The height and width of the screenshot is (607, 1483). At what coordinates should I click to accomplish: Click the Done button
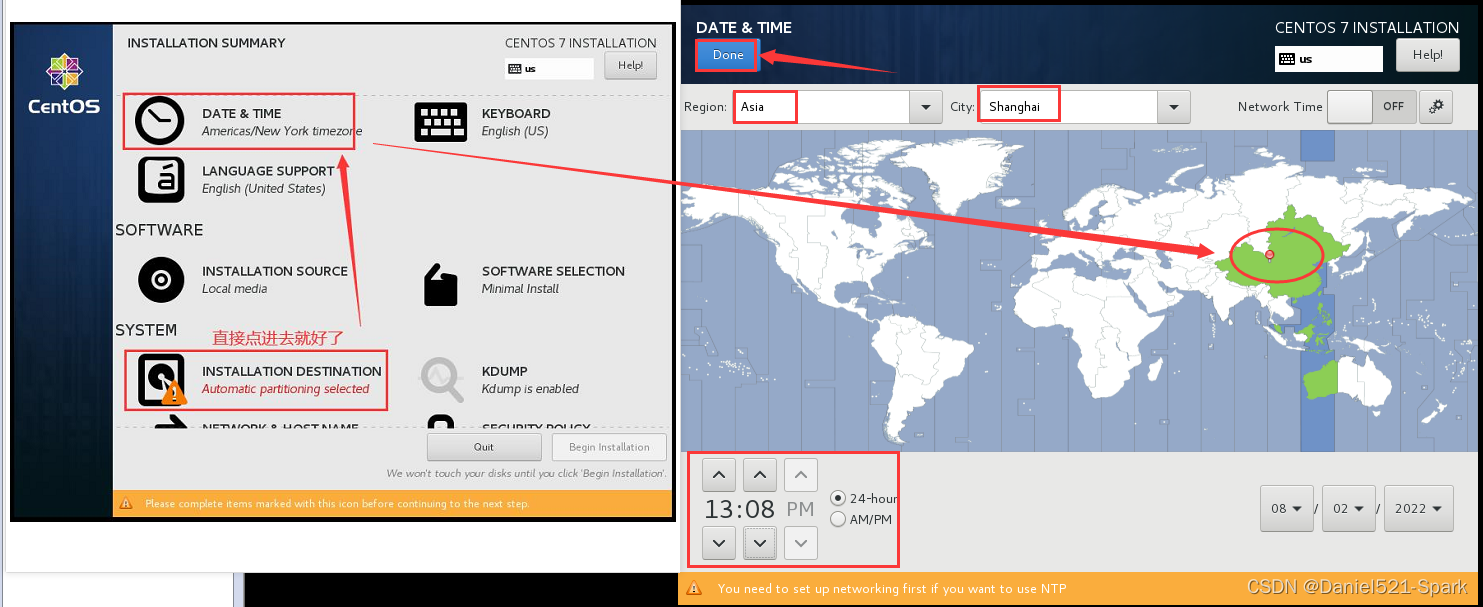click(728, 56)
